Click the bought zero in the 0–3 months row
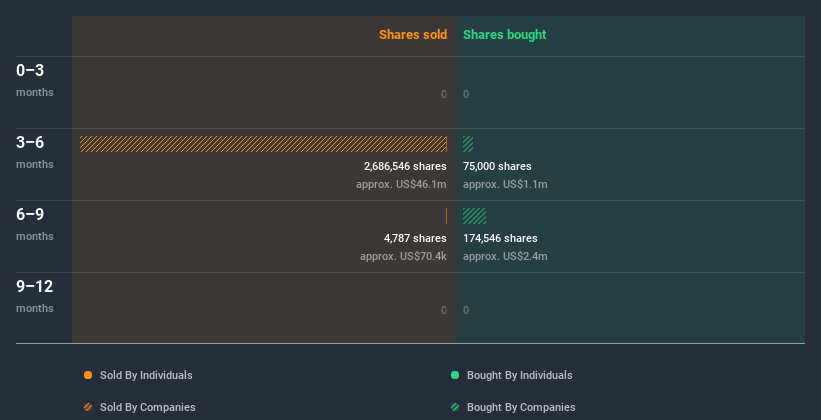The image size is (821, 420). (x=466, y=94)
